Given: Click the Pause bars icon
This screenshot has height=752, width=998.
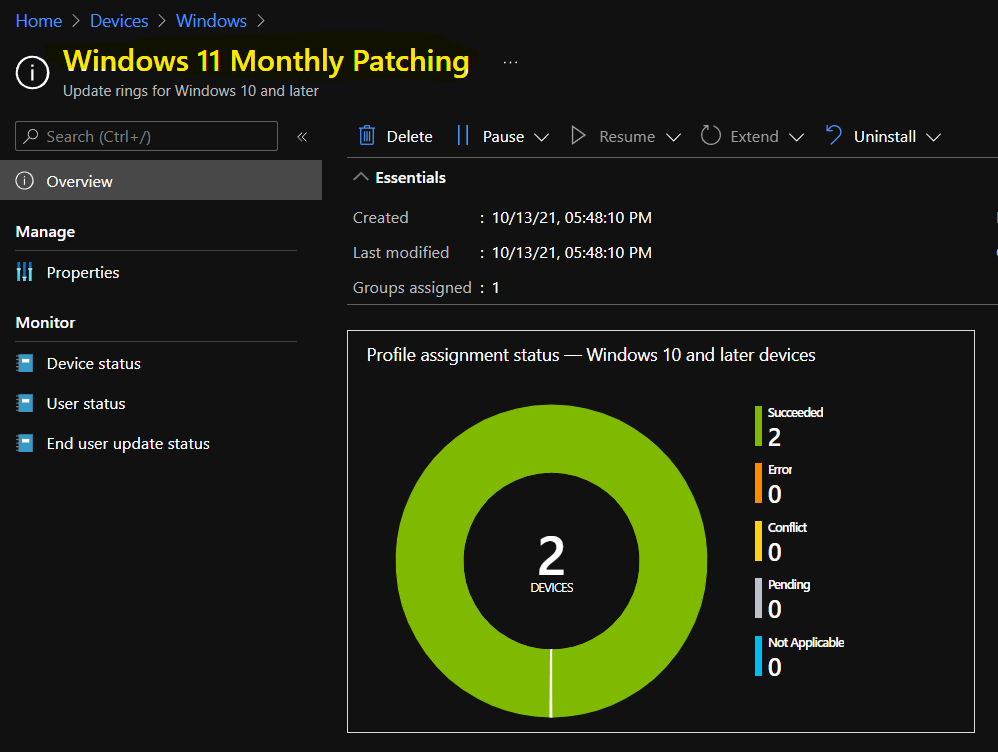Looking at the screenshot, I should pos(463,136).
